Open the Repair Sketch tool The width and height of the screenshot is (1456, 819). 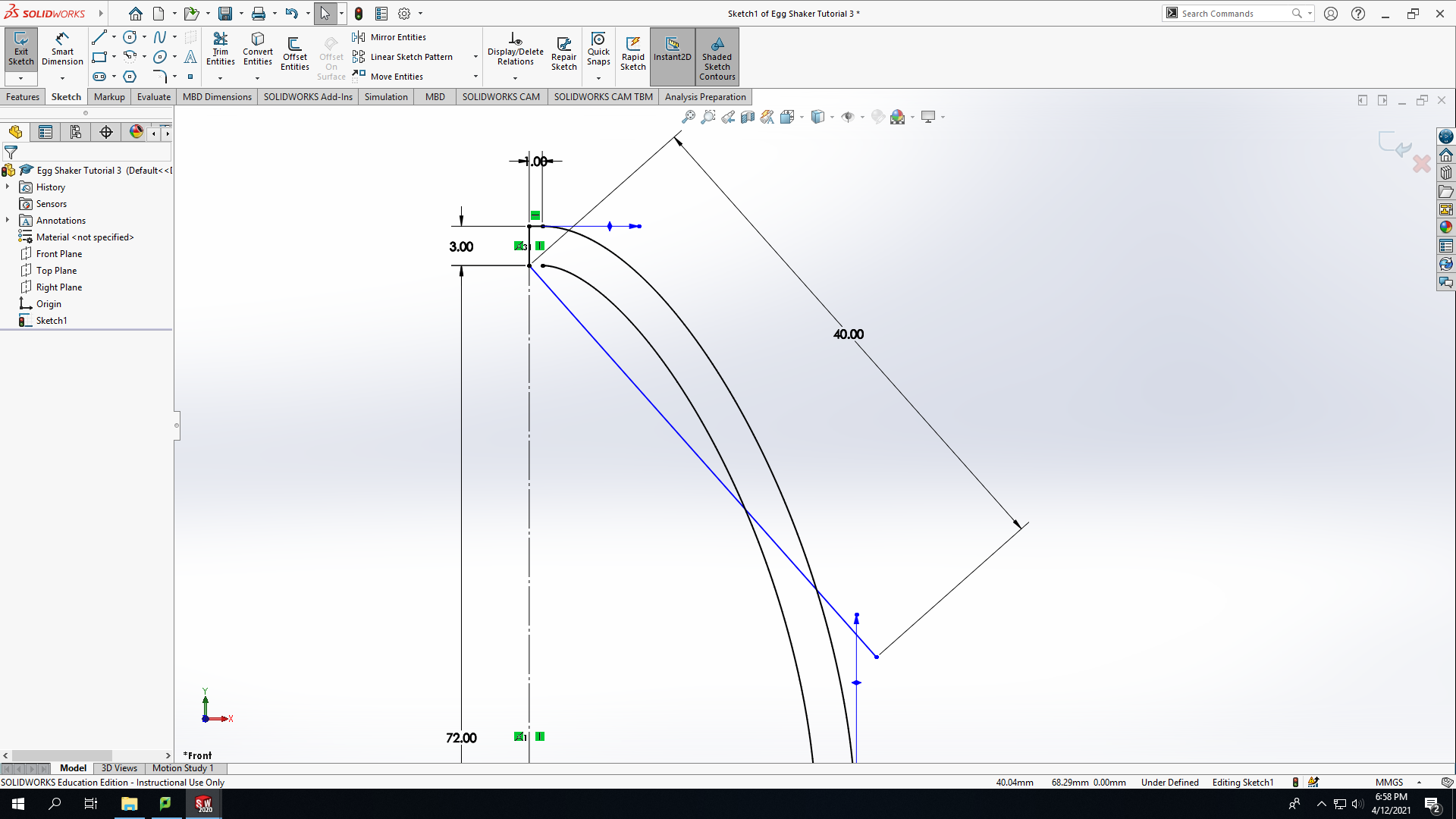pos(563,53)
